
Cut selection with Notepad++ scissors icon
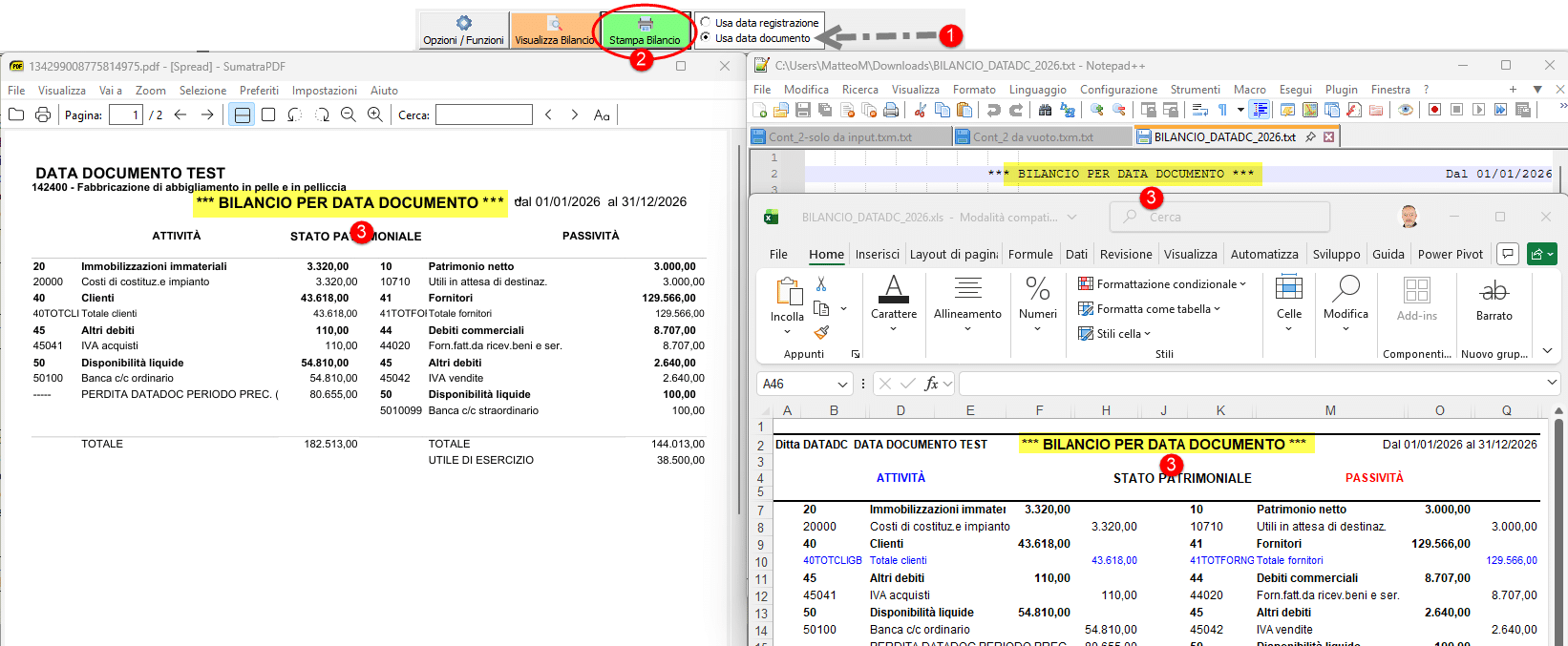921,110
